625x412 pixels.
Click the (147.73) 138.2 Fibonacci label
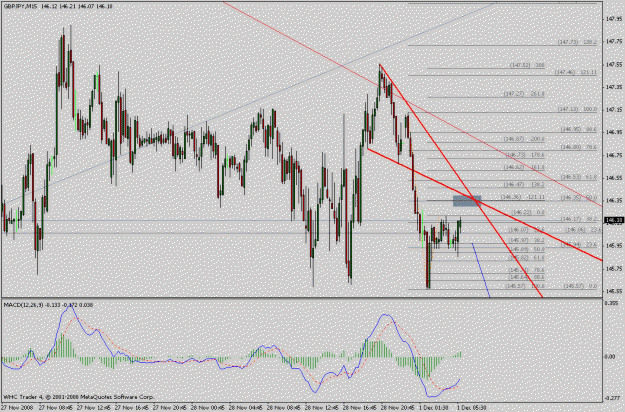click(577, 42)
